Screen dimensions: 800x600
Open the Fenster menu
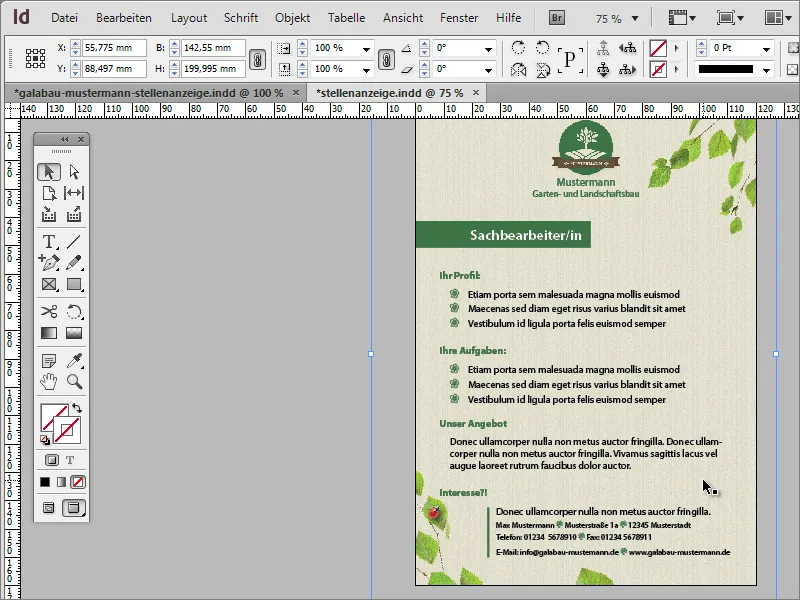(x=459, y=18)
